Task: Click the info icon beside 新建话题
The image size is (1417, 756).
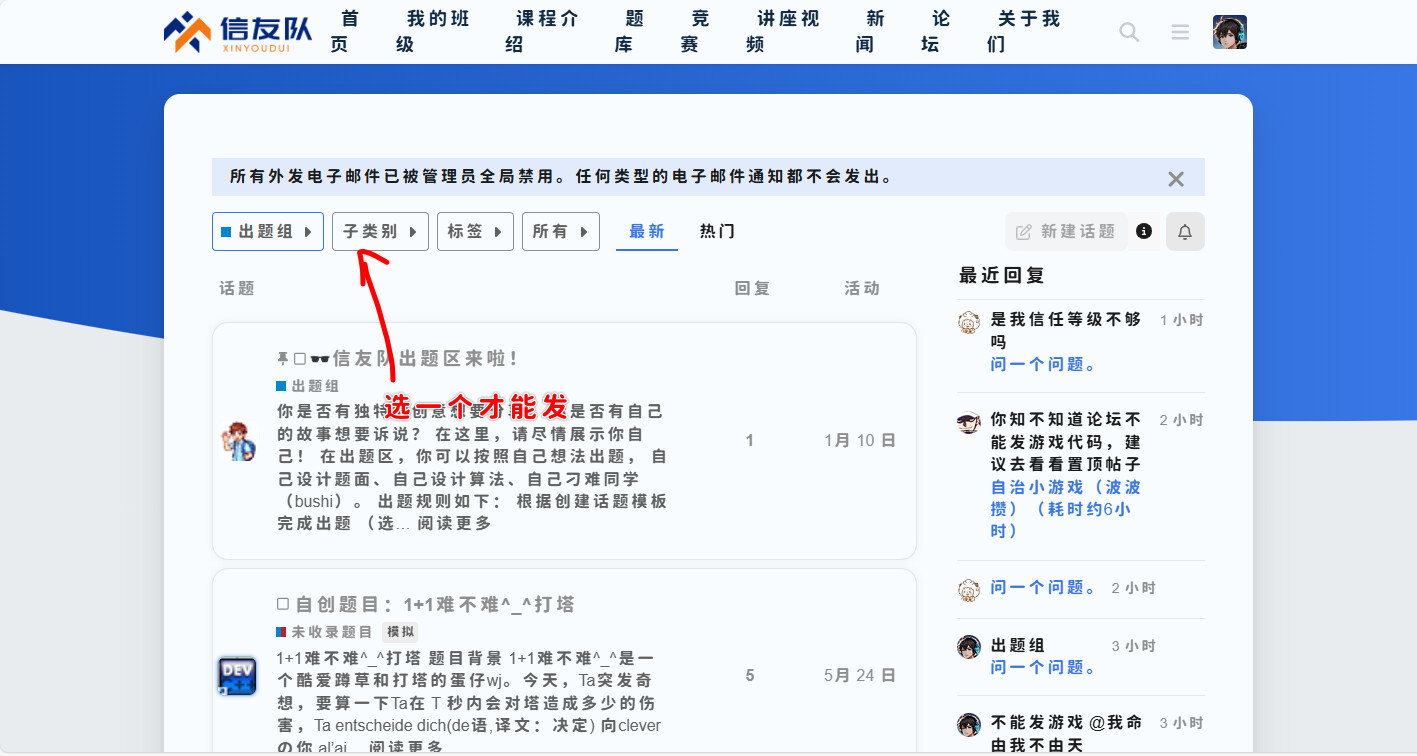Action: pyautogui.click(x=1144, y=231)
